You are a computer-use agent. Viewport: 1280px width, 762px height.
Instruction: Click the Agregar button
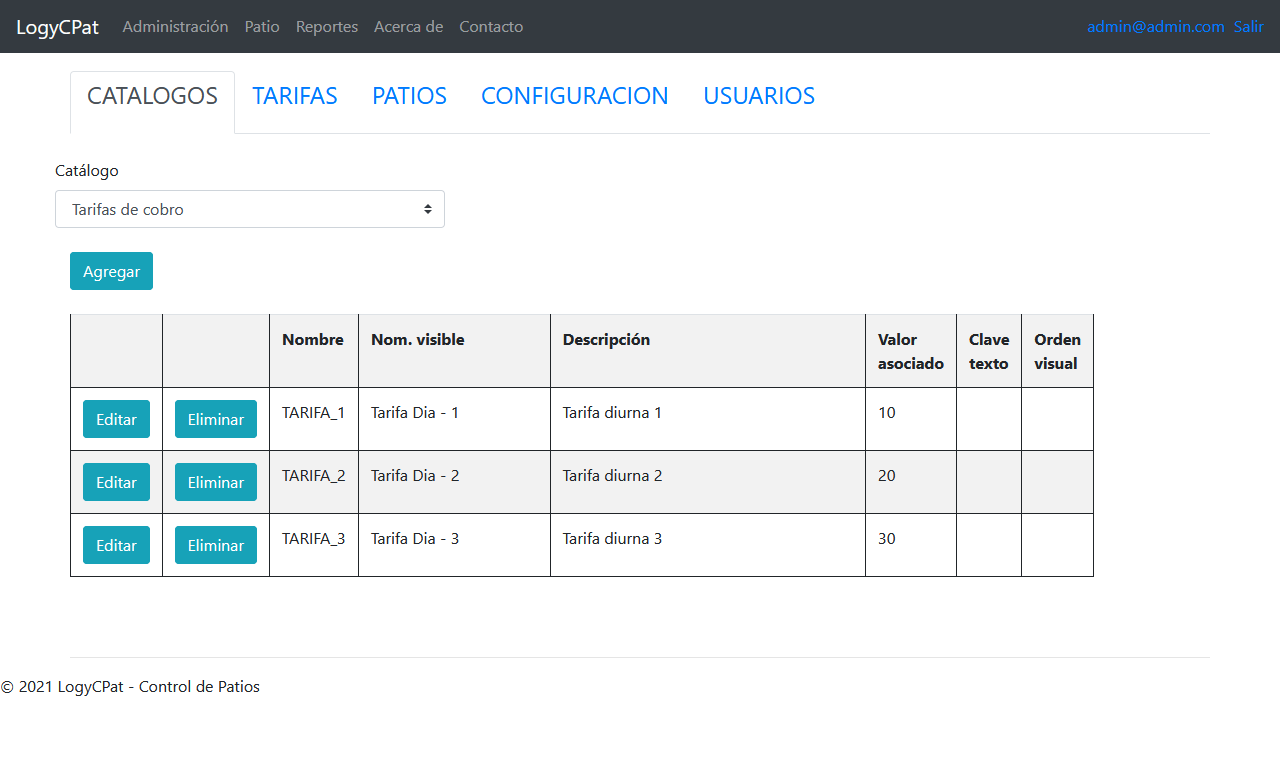tap(111, 271)
